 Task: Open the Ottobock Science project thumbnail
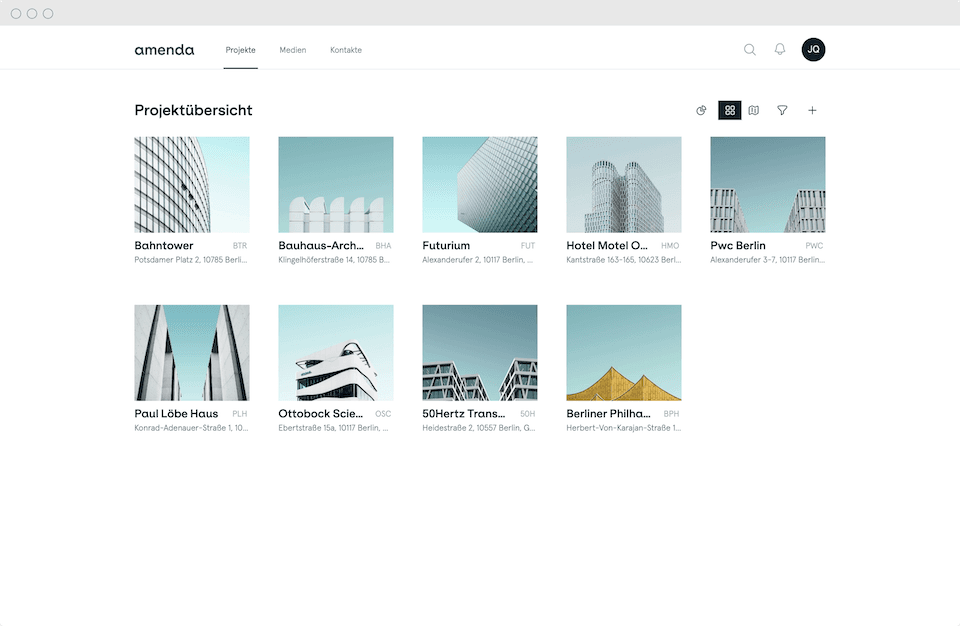pos(336,353)
